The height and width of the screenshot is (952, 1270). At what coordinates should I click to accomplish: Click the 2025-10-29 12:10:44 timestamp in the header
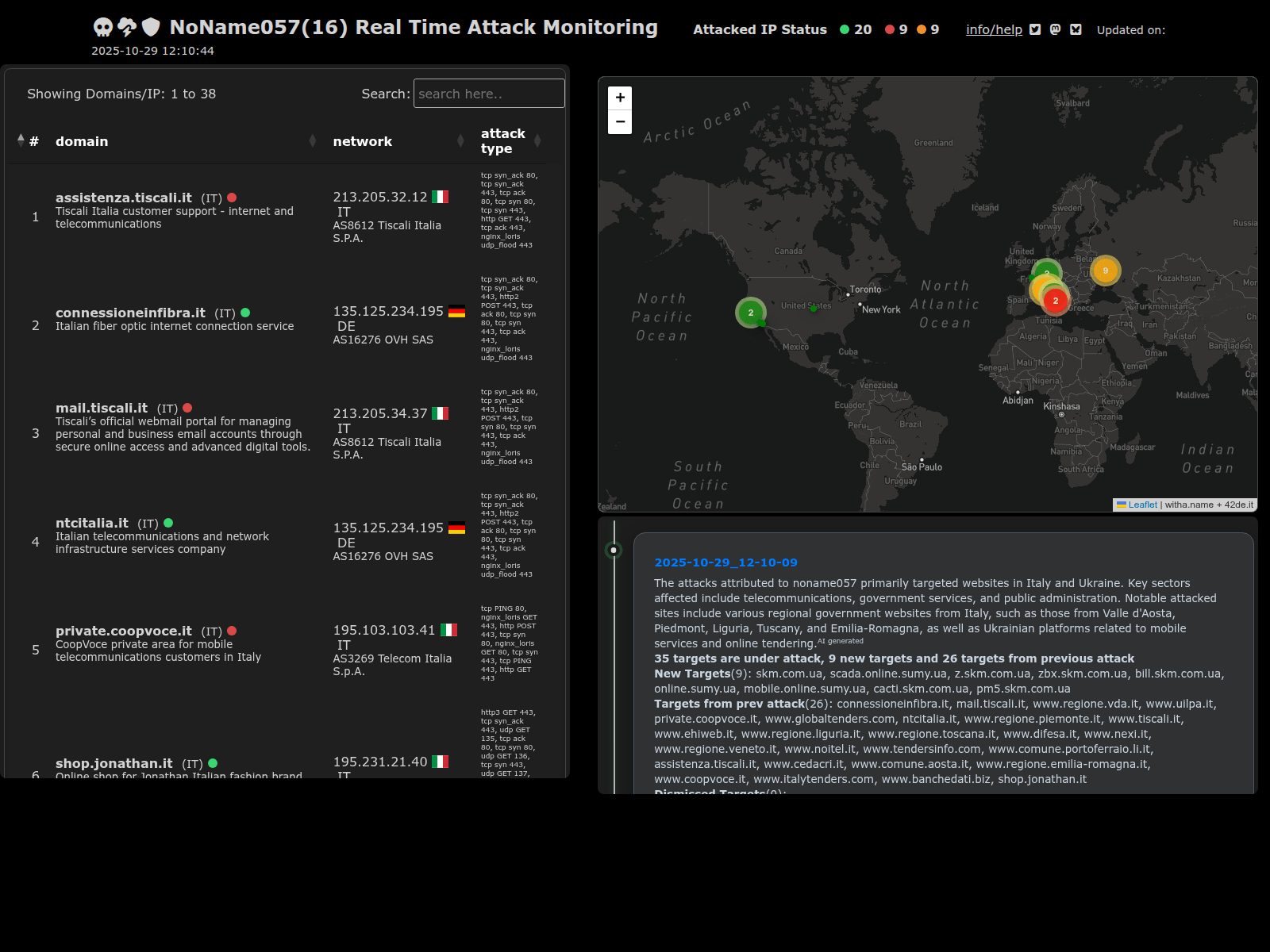coord(152,51)
